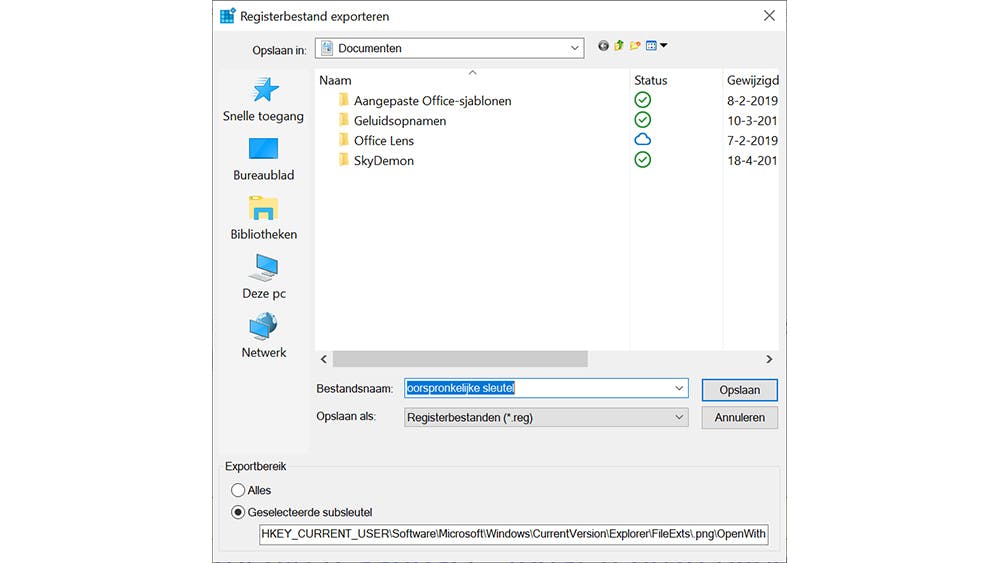Close the export dialog
1000x563 pixels.
coord(769,16)
